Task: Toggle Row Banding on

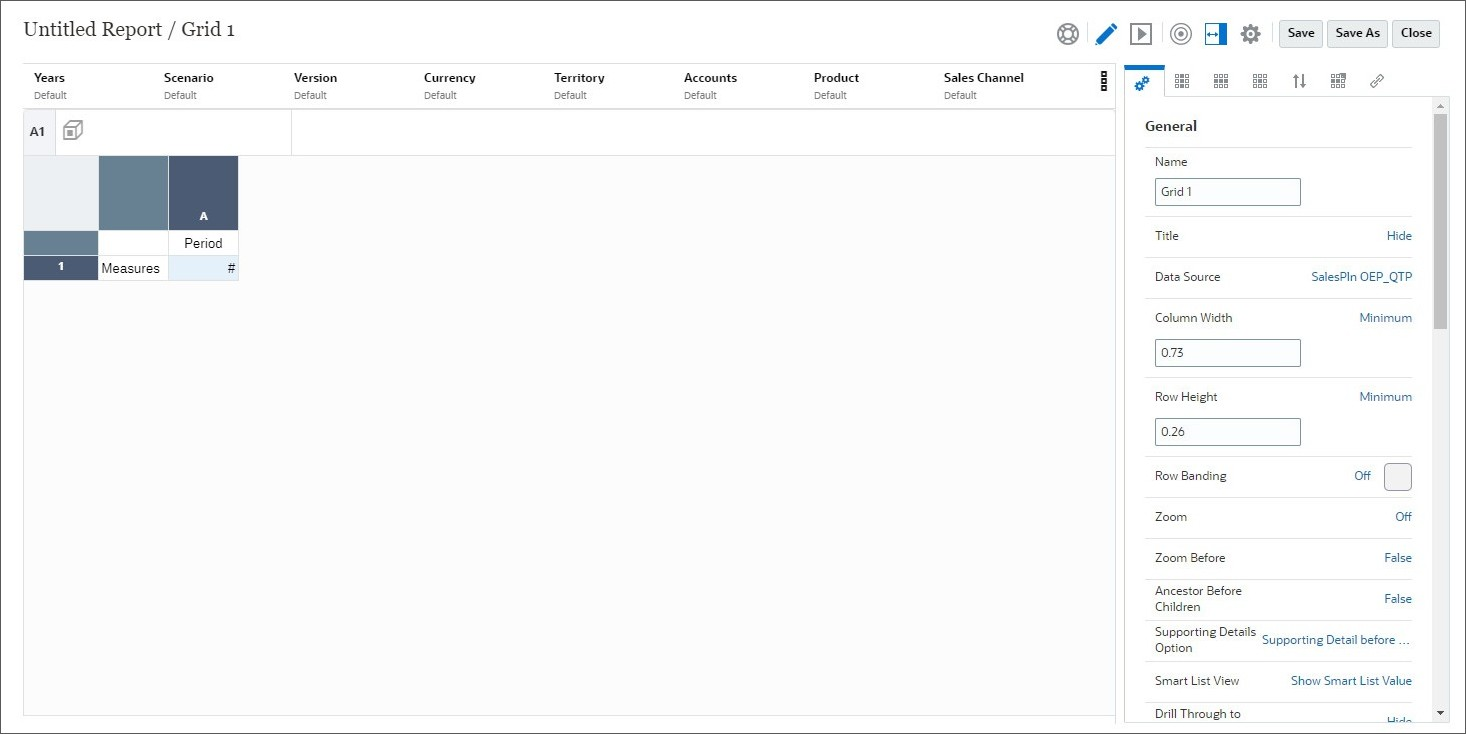Action: (1361, 476)
